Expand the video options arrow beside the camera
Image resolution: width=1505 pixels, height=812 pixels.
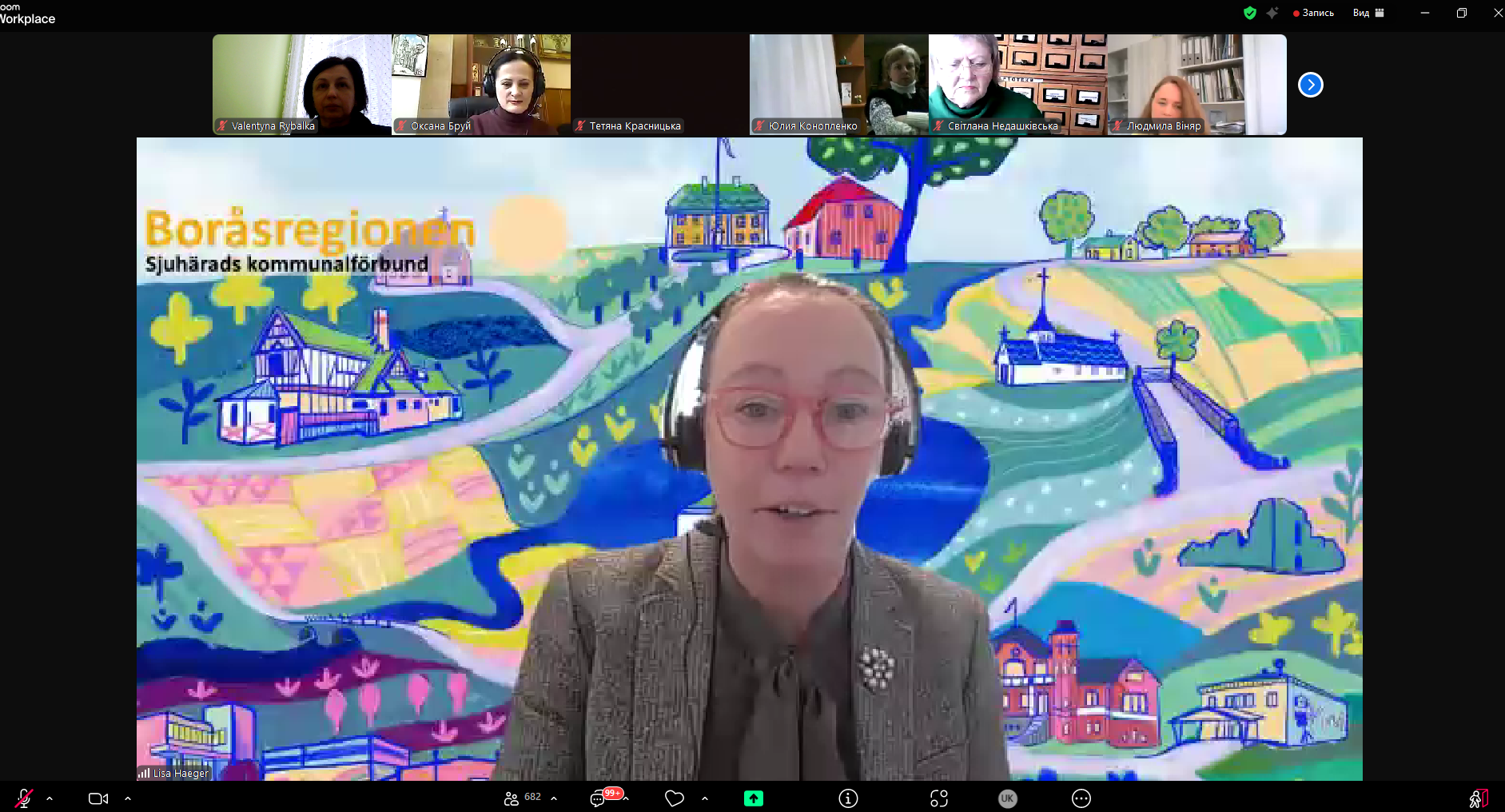click(128, 798)
